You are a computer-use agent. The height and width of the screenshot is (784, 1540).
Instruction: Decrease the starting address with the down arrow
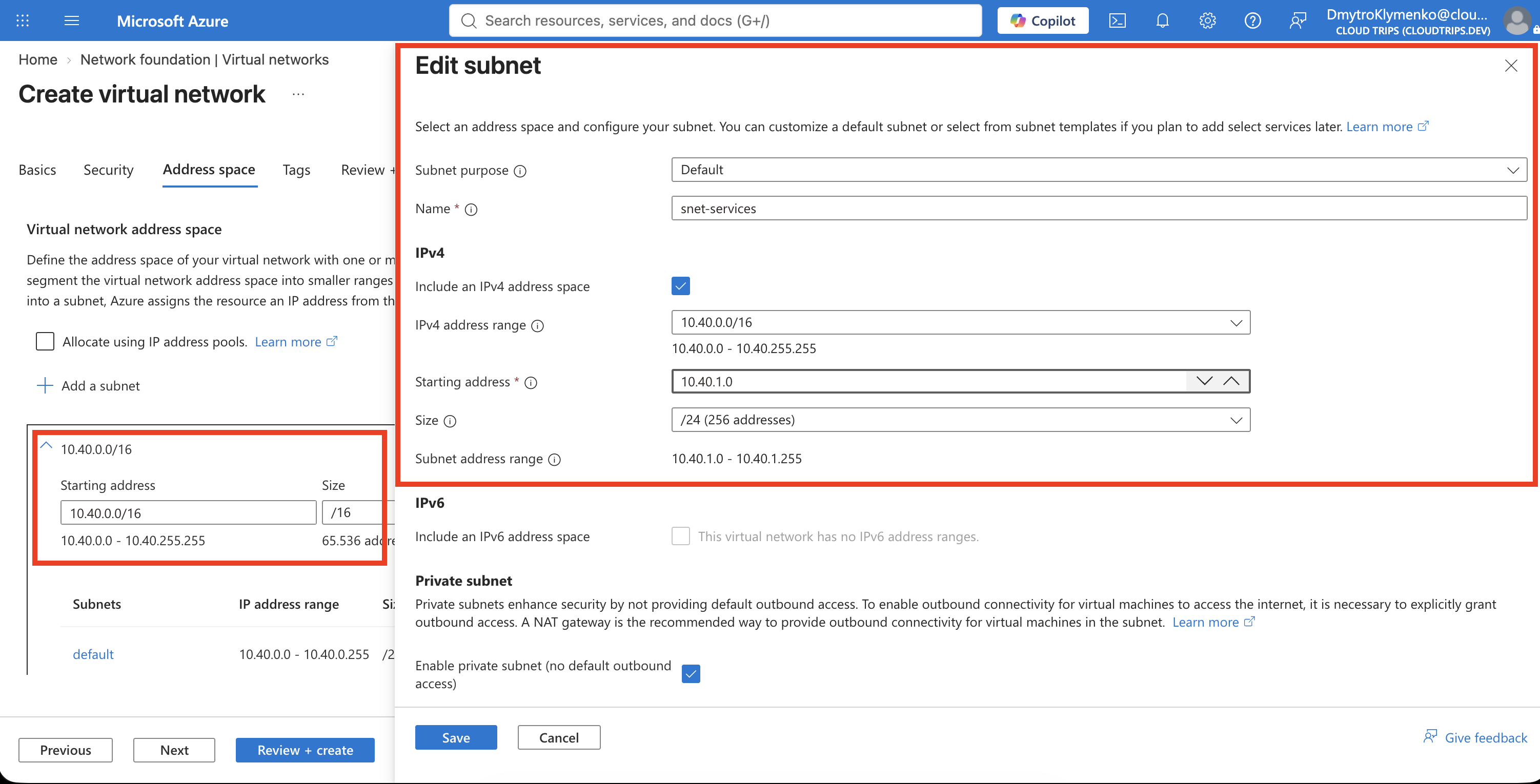pos(1204,381)
